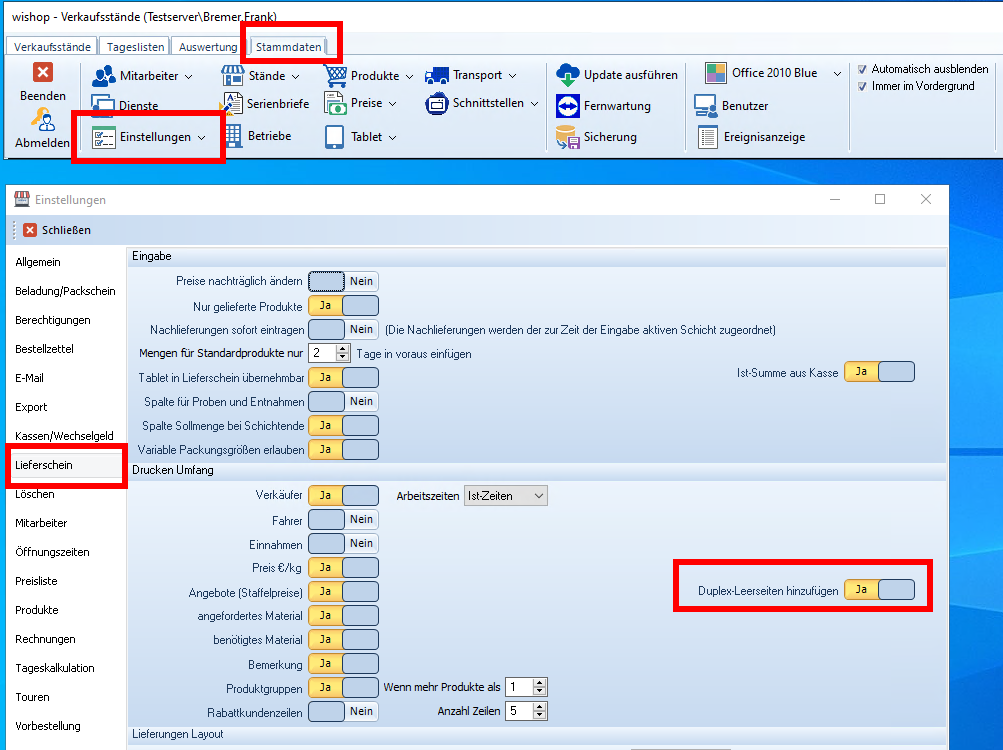The image size is (1003, 750).
Task: Select Rechnungen in settings sidebar
Action: pyautogui.click(x=45, y=639)
